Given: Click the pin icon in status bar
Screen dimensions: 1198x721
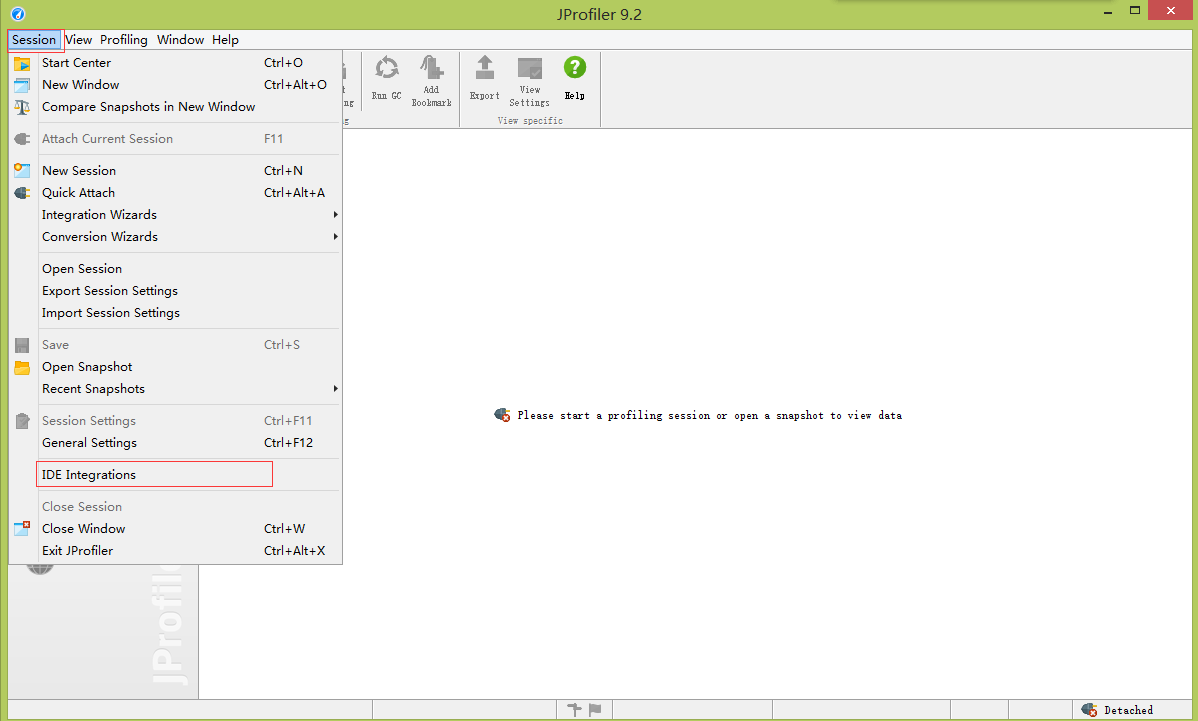Looking at the screenshot, I should click(x=575, y=710).
